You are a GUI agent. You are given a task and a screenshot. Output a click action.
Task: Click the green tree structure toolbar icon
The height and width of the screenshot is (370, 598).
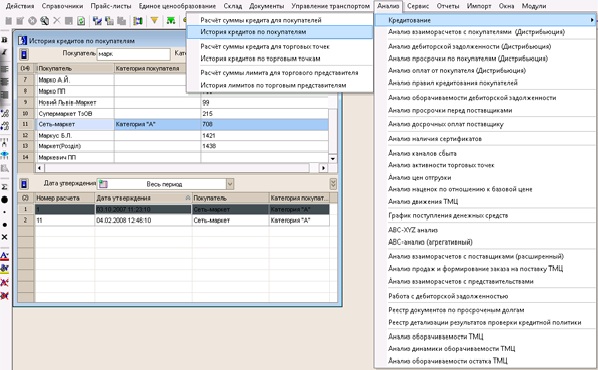pos(171,20)
